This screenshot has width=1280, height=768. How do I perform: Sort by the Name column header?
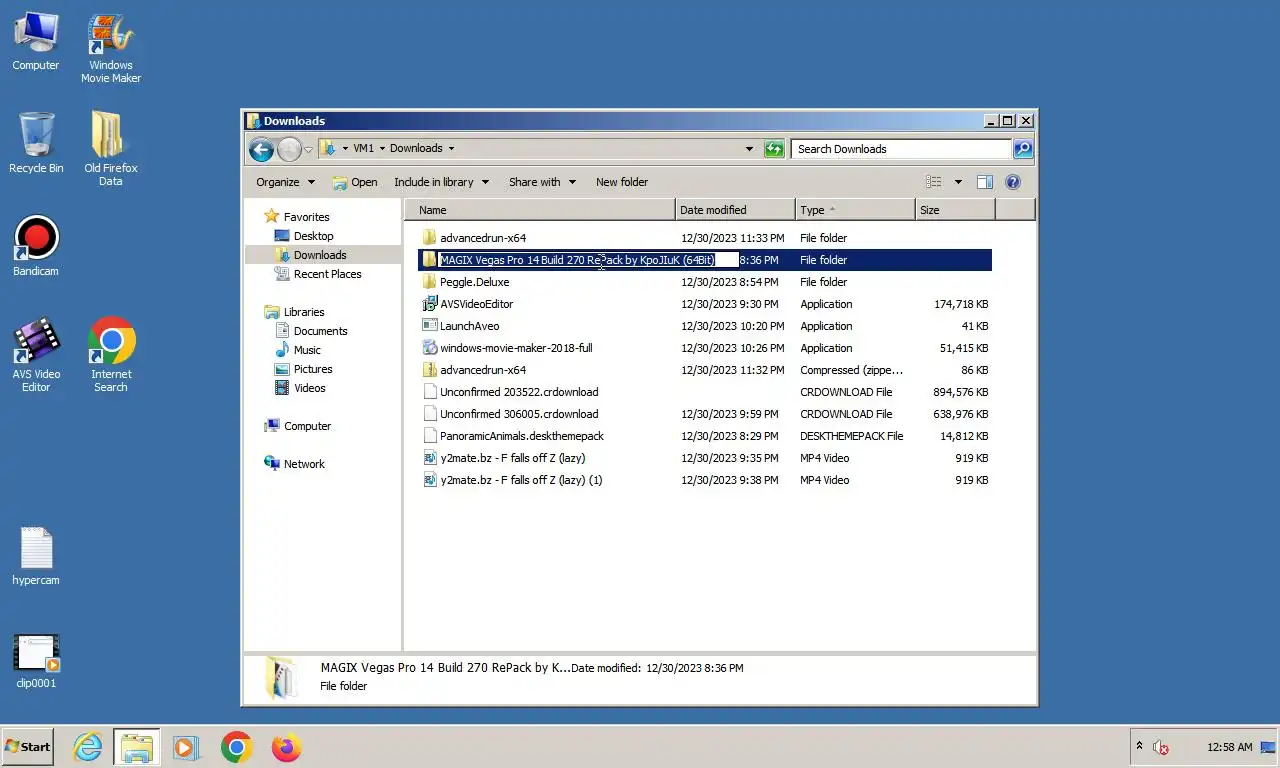540,210
